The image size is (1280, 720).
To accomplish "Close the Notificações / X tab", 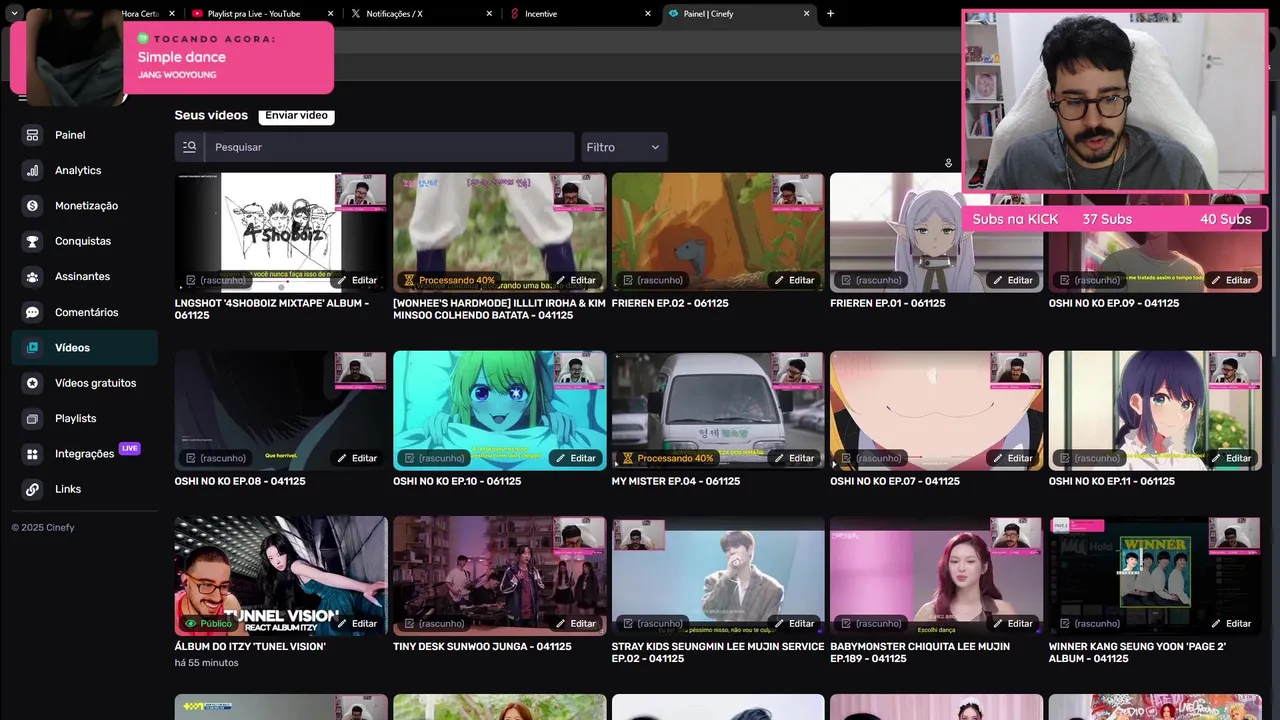I will pos(489,14).
